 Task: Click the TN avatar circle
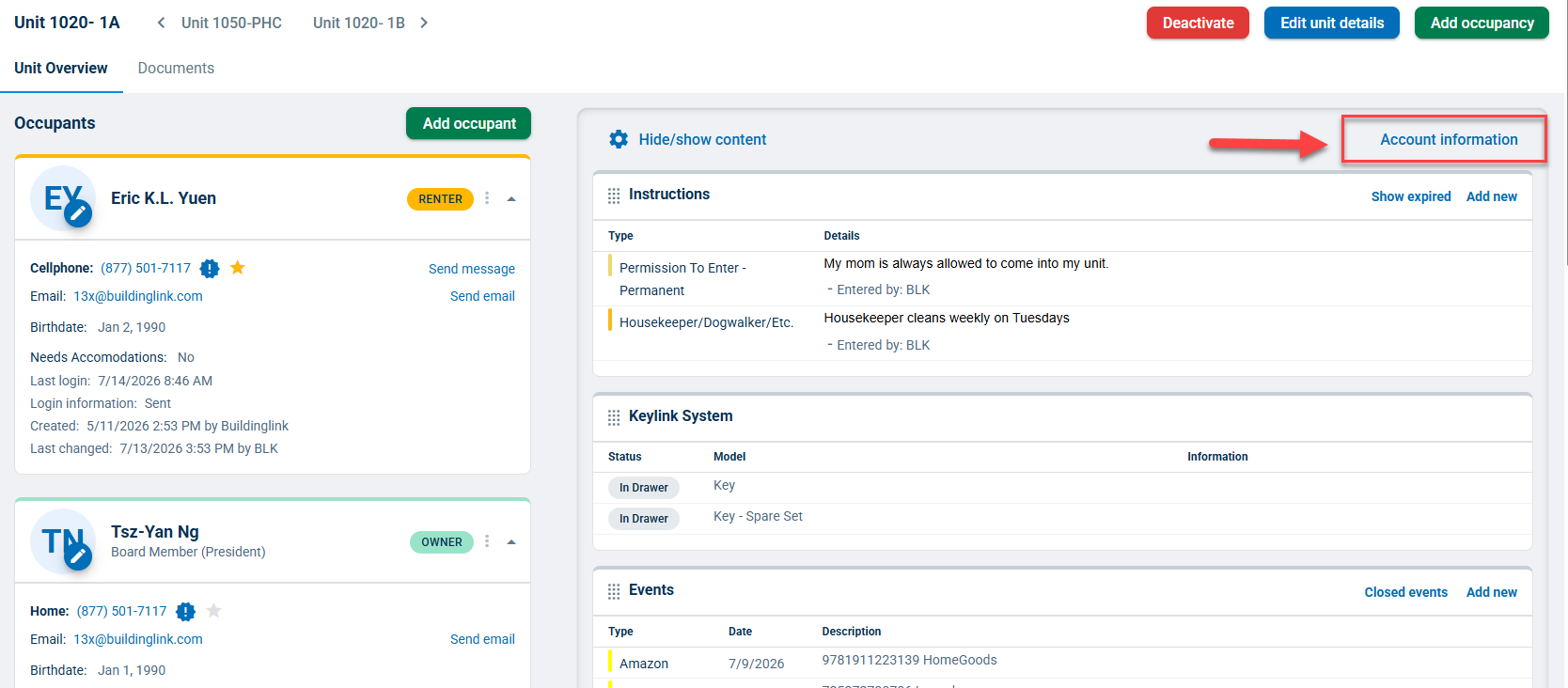63,541
